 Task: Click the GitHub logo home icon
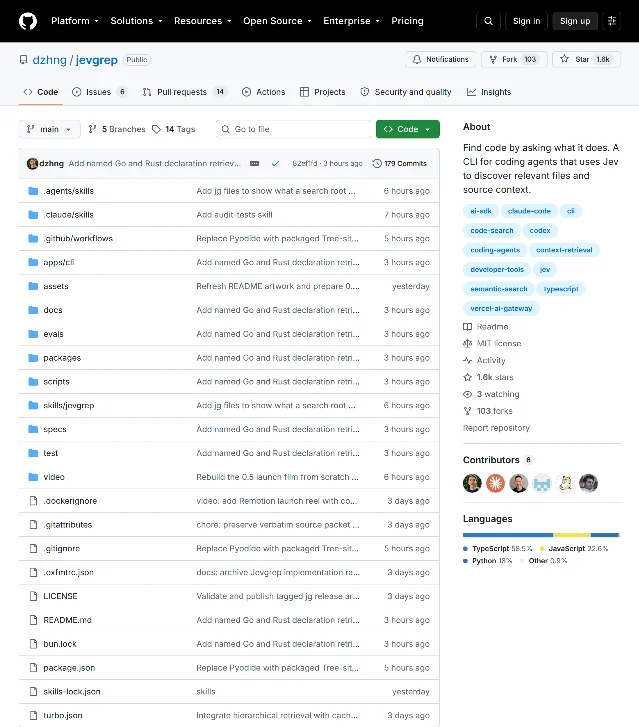point(28,21)
